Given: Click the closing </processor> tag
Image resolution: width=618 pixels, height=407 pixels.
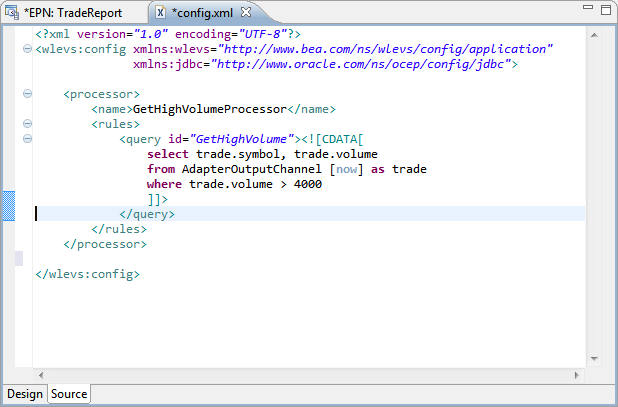Looking at the screenshot, I should [105, 244].
